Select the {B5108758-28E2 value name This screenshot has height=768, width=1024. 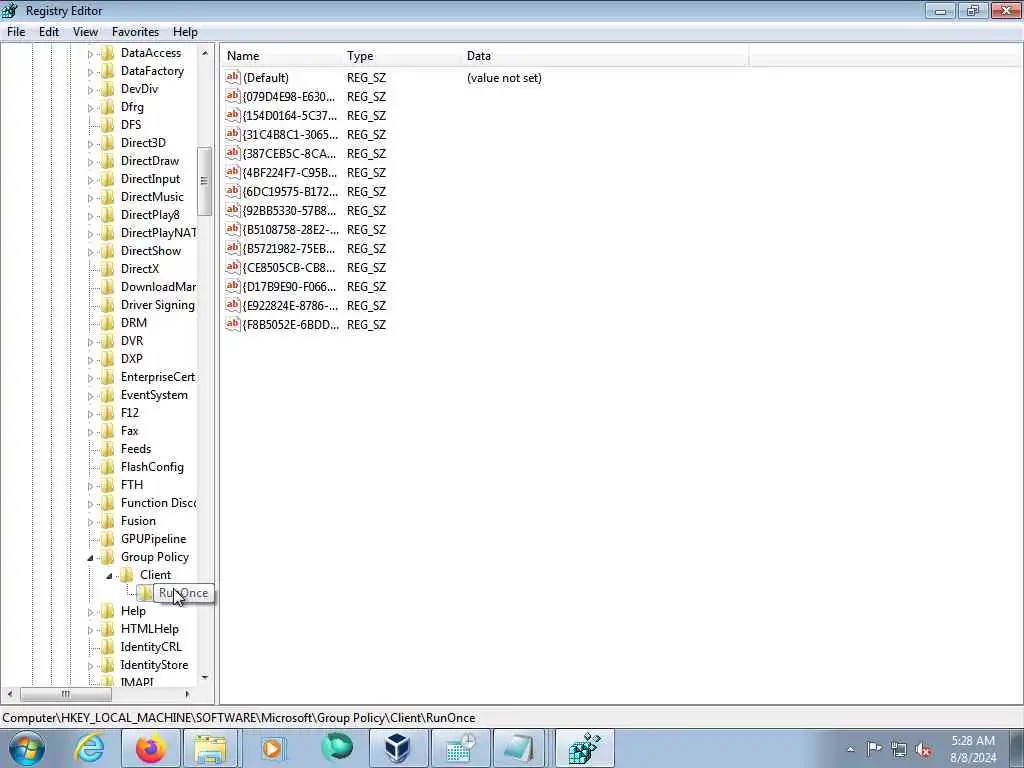291,229
